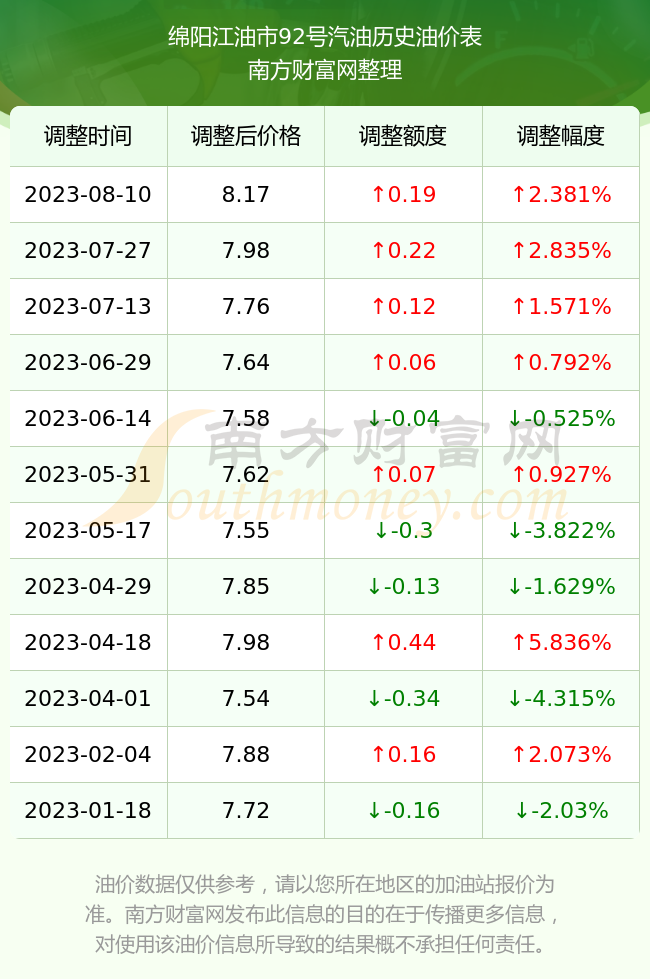Click the ↑2.835% percentage cell
Viewport: 650px width, 980px height.
coord(561,251)
